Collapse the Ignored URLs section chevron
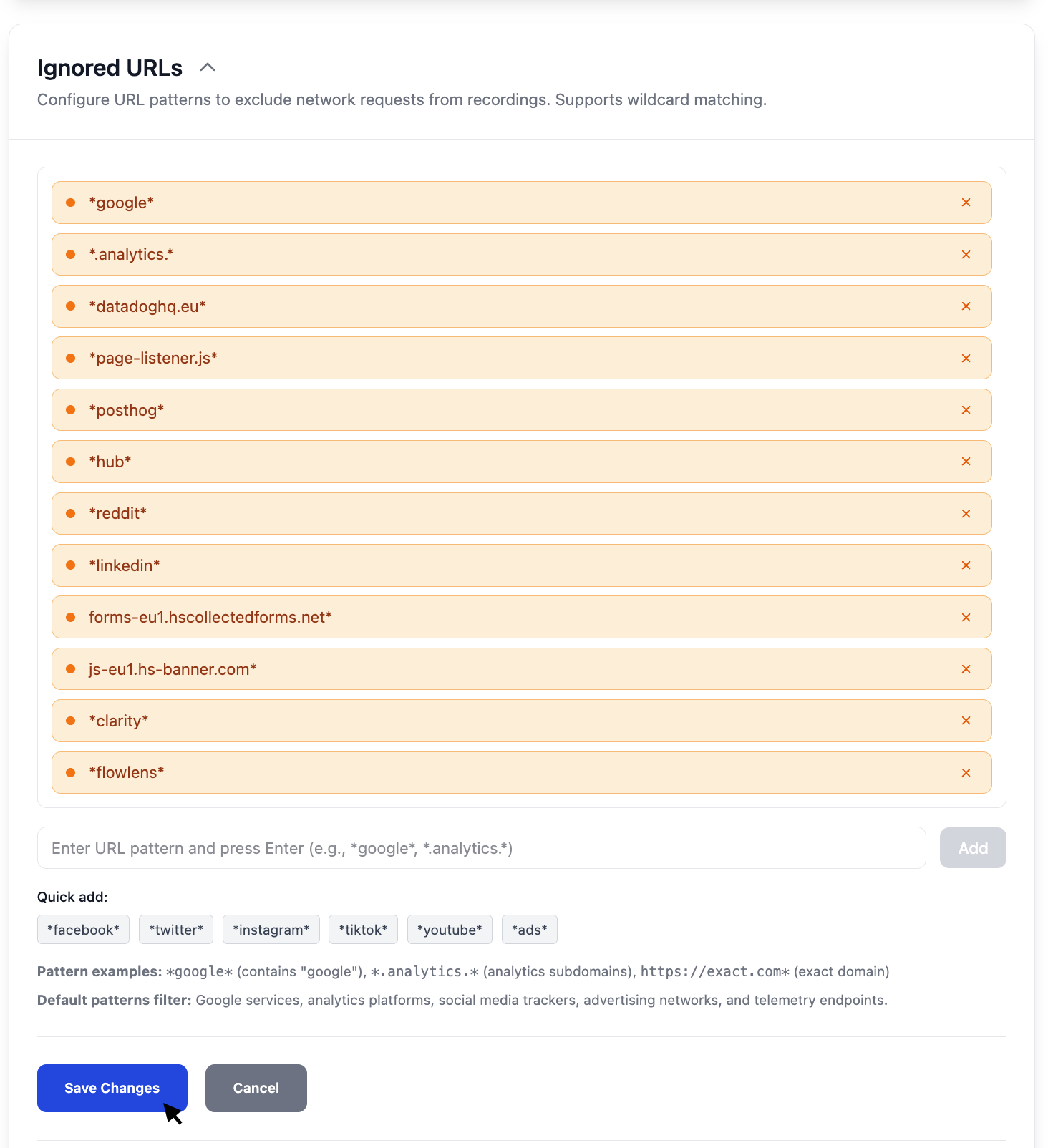Viewport: 1048px width, 1148px height. tap(208, 67)
